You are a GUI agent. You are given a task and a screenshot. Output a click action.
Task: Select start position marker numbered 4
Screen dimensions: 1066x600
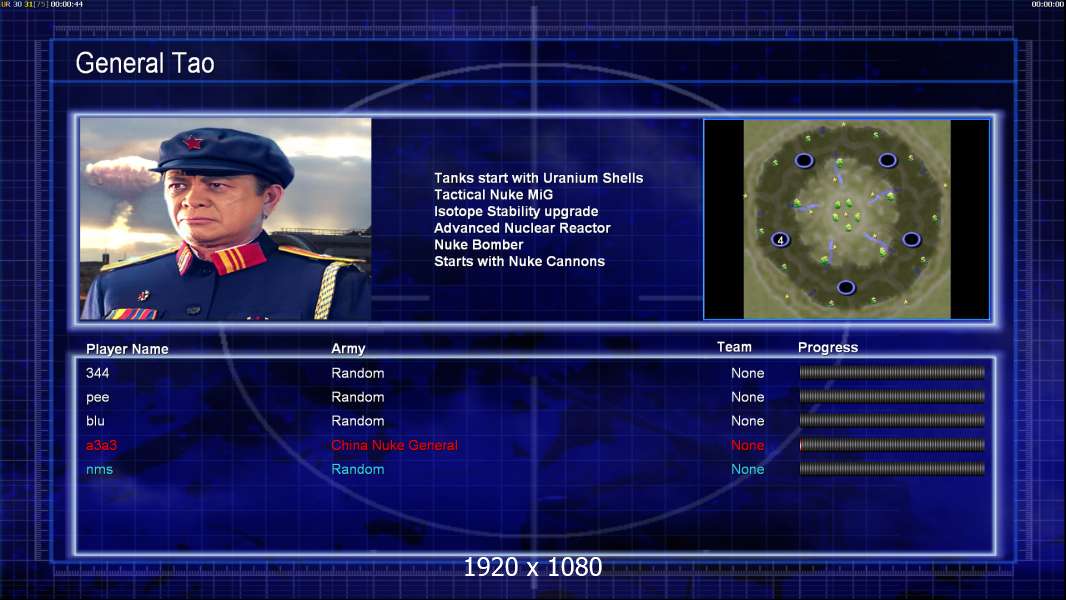pos(780,239)
